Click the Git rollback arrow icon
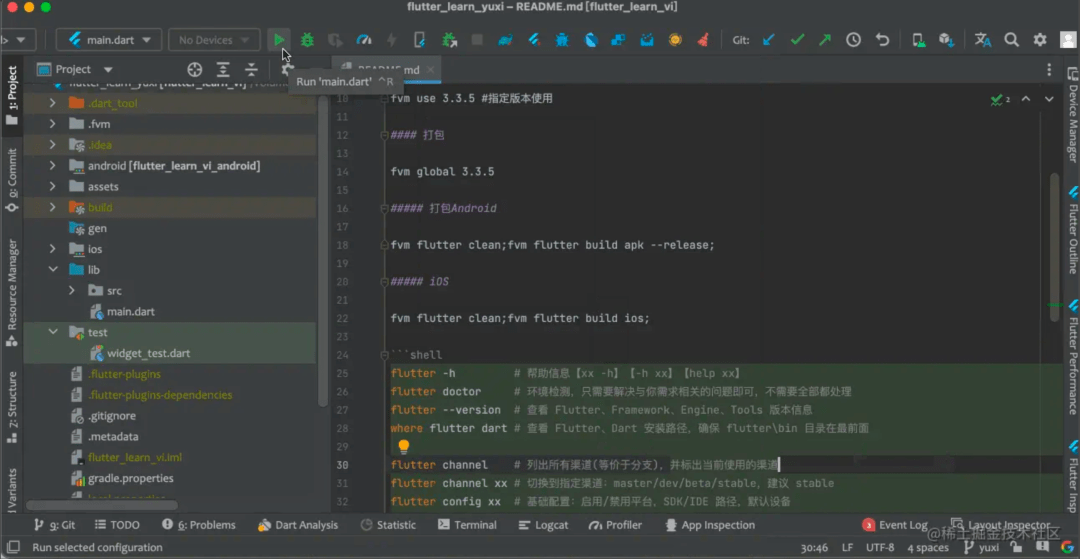The width and height of the screenshot is (1080, 559). pos(882,40)
